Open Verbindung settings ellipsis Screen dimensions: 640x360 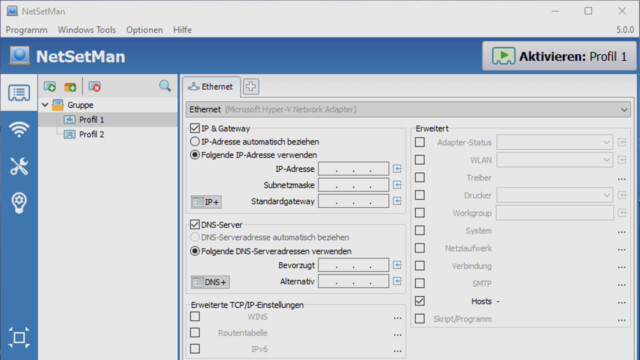point(621,267)
